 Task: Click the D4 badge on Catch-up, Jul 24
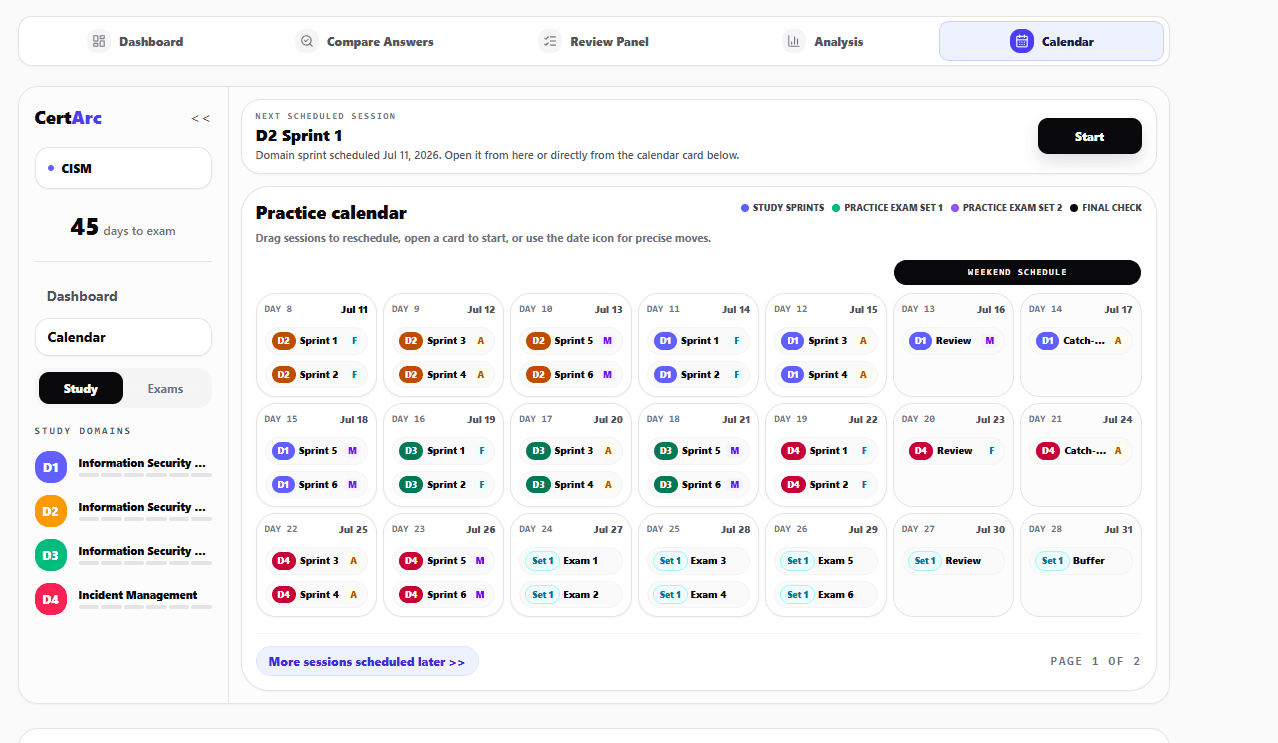point(1048,451)
